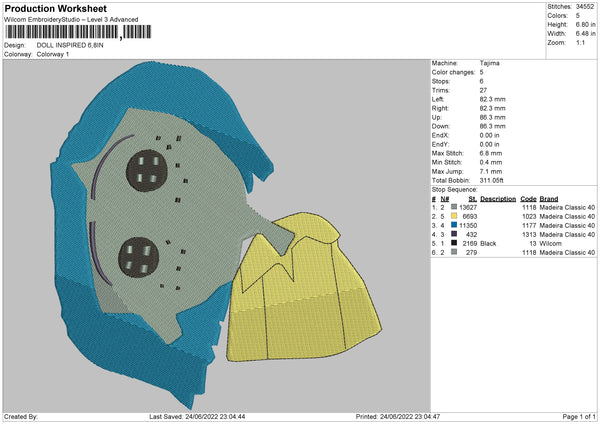
Task: Click the 'EndX:' label
Action: point(440,135)
